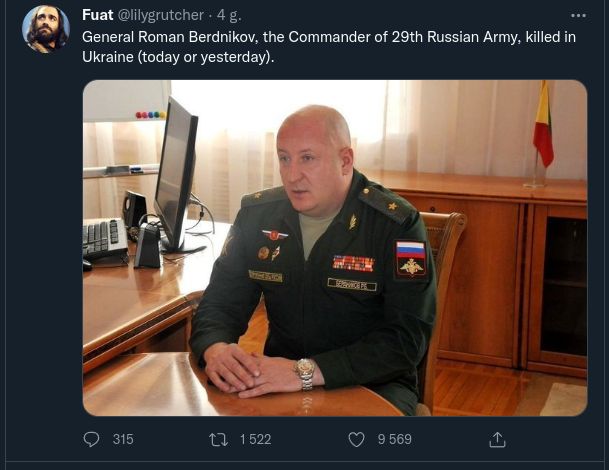Open Fuat's profile avatar picture
Viewport: 609px width, 470px height.
45,29
